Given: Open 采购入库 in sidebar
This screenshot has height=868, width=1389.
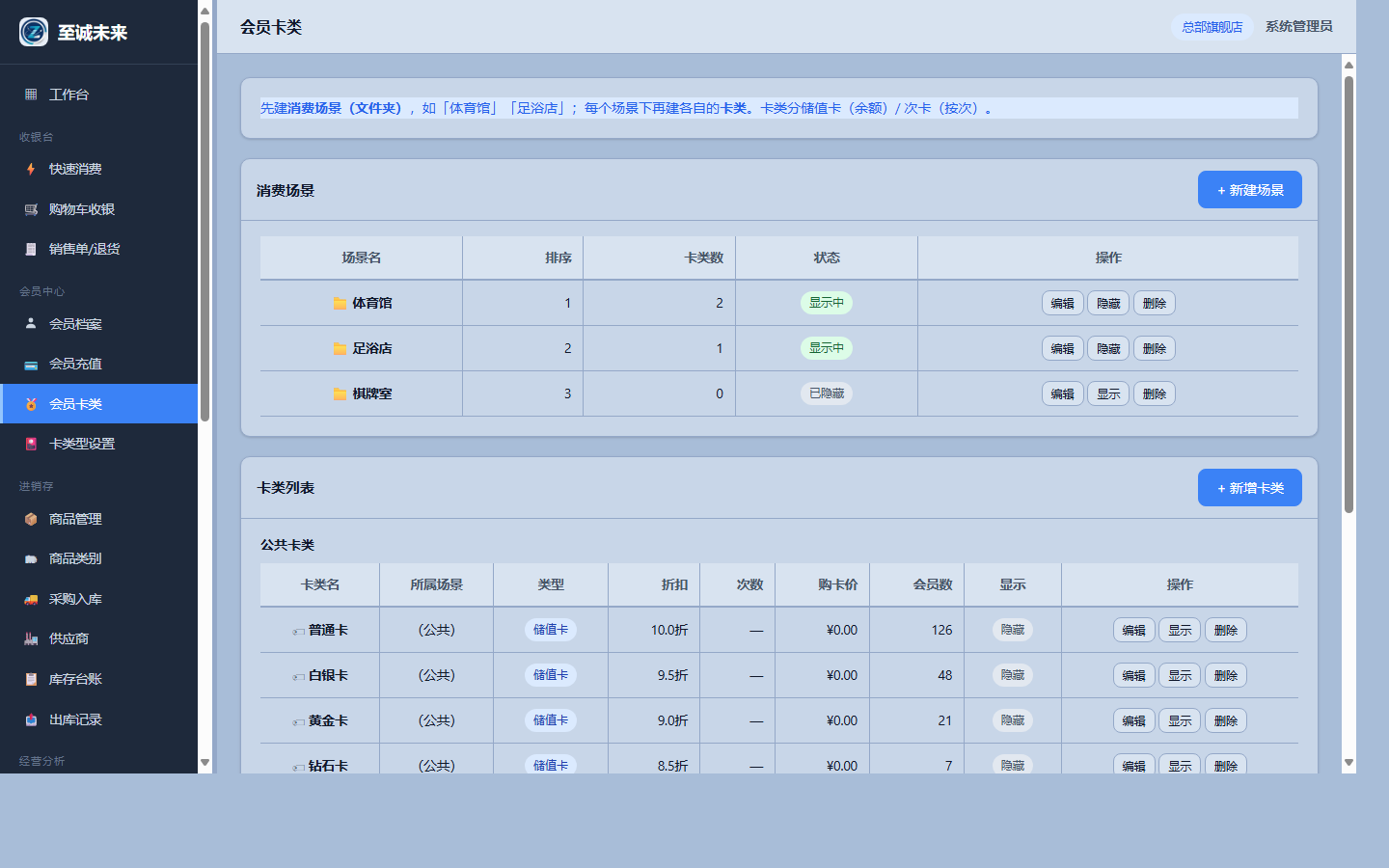Looking at the screenshot, I should [x=98, y=599].
